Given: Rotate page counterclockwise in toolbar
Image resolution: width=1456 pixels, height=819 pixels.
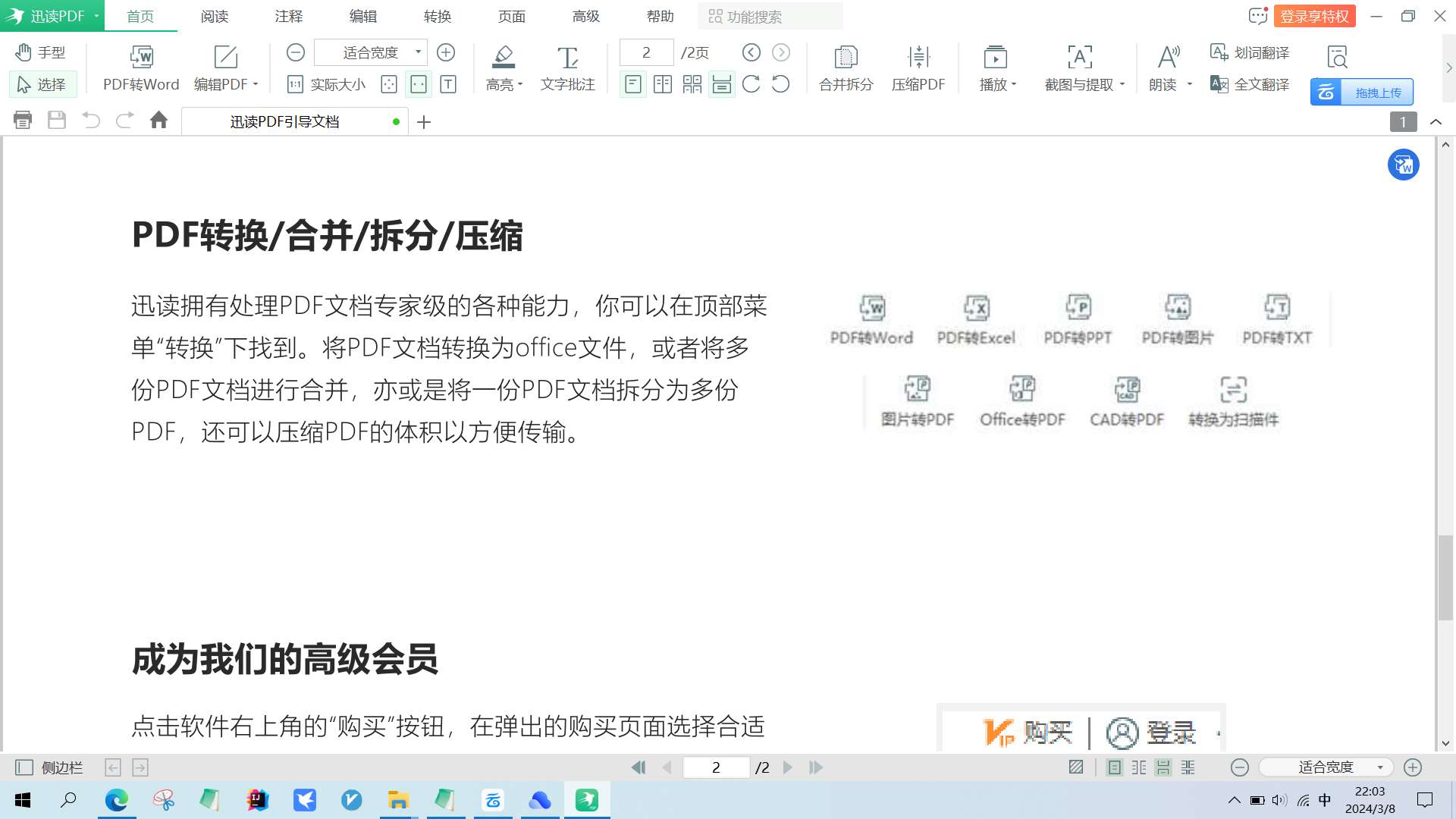Looking at the screenshot, I should point(780,84).
